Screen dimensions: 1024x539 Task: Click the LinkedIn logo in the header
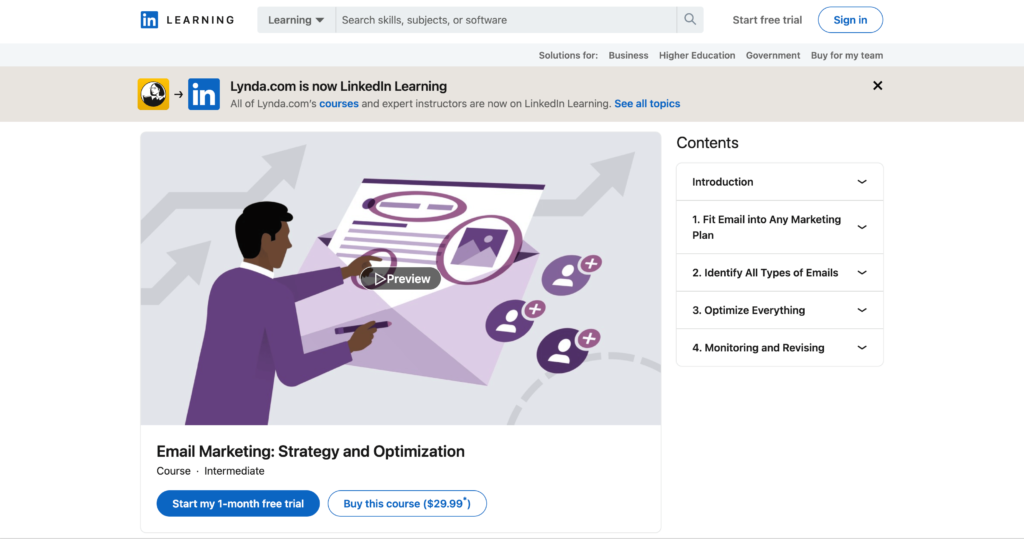(x=149, y=20)
